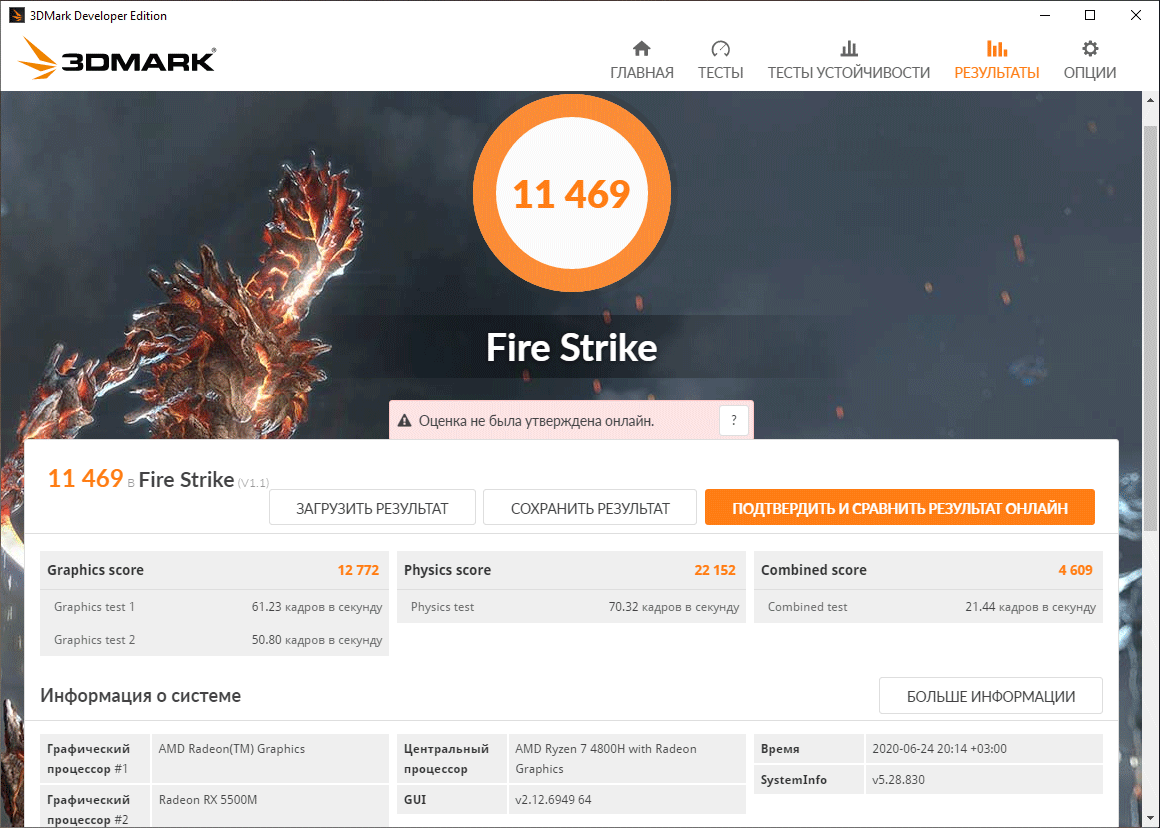The width and height of the screenshot is (1160, 828).
Task: Click the Combined score header label
Action: click(814, 570)
